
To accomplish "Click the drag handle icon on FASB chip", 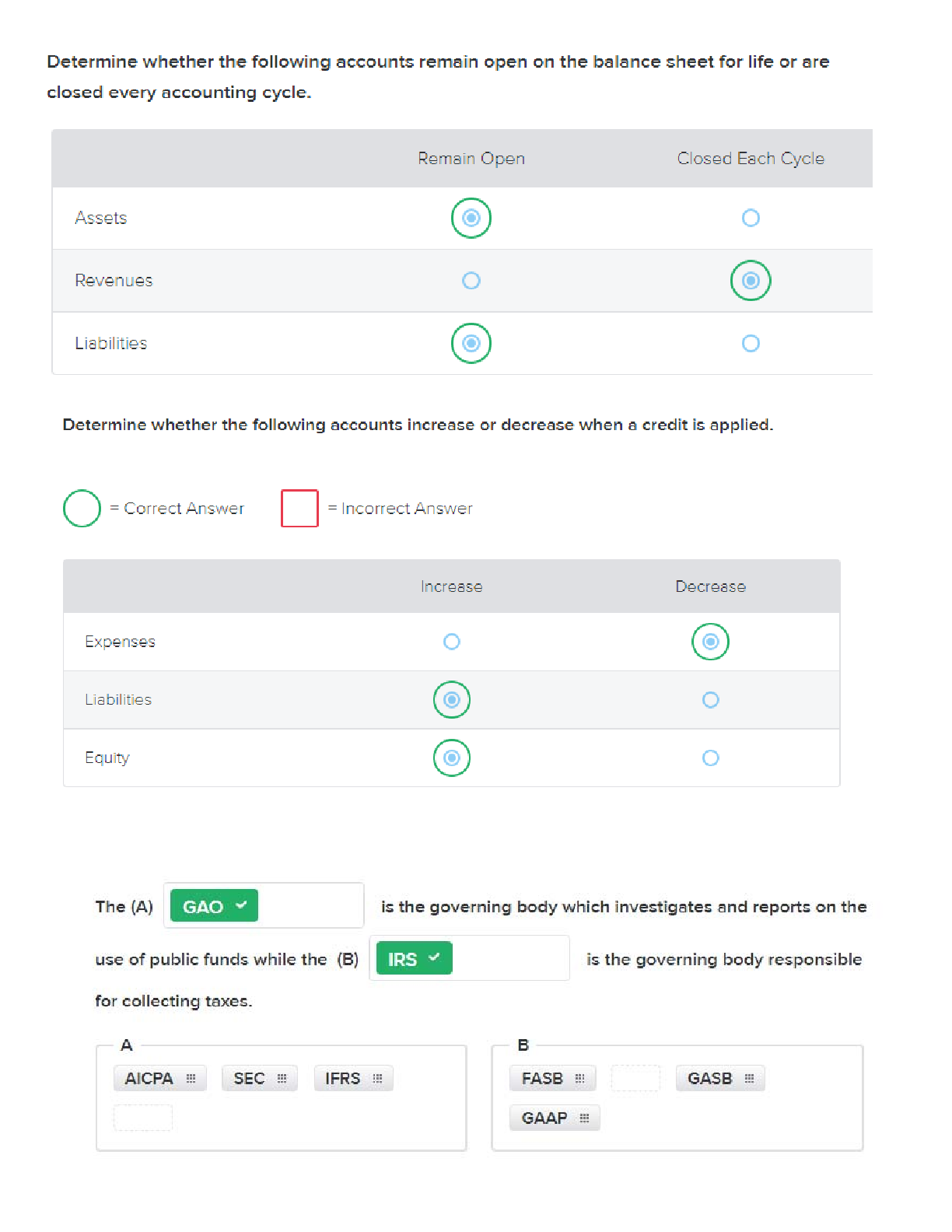I will coord(579,1079).
